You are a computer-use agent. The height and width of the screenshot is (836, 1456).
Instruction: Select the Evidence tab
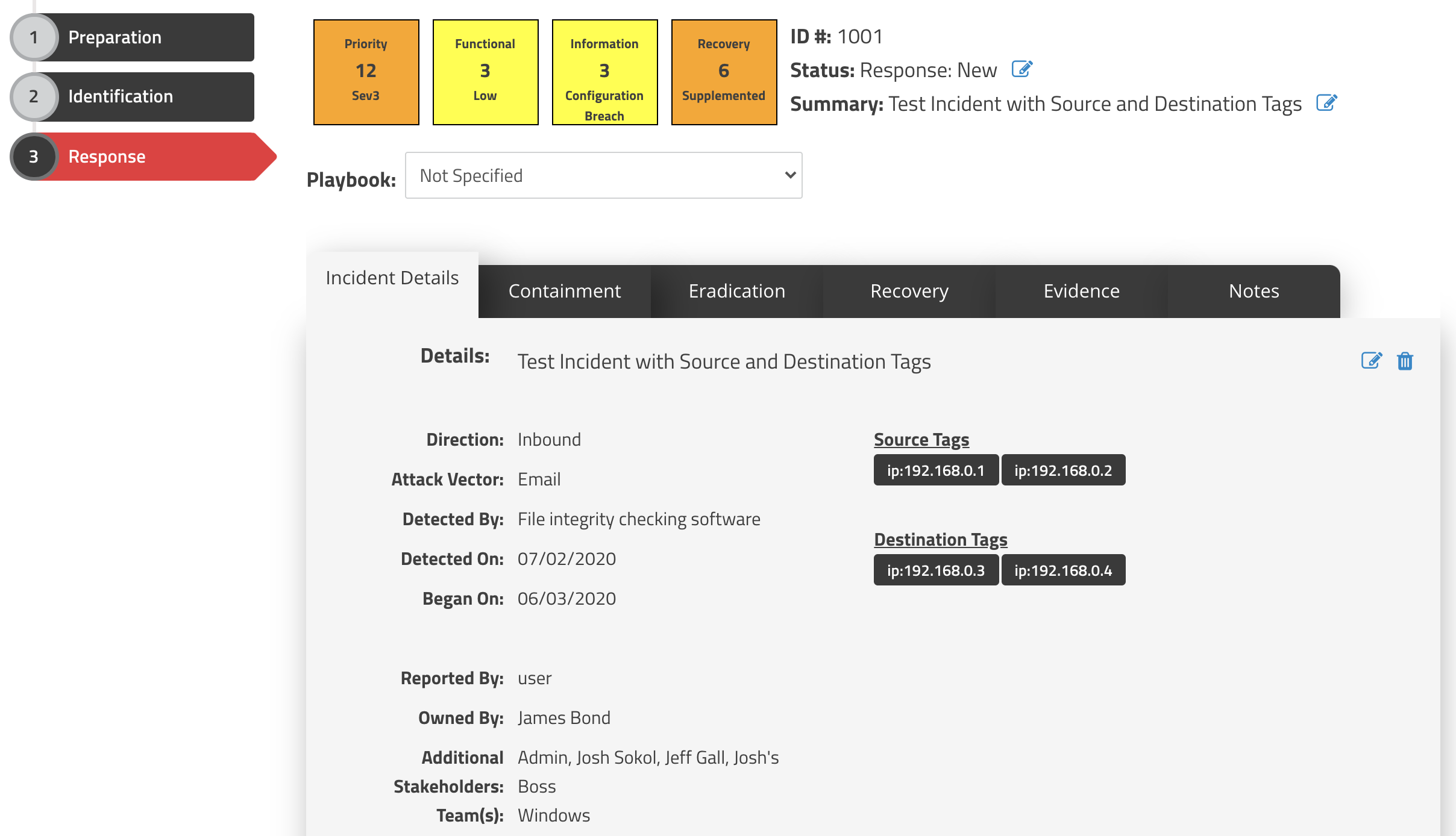point(1081,291)
